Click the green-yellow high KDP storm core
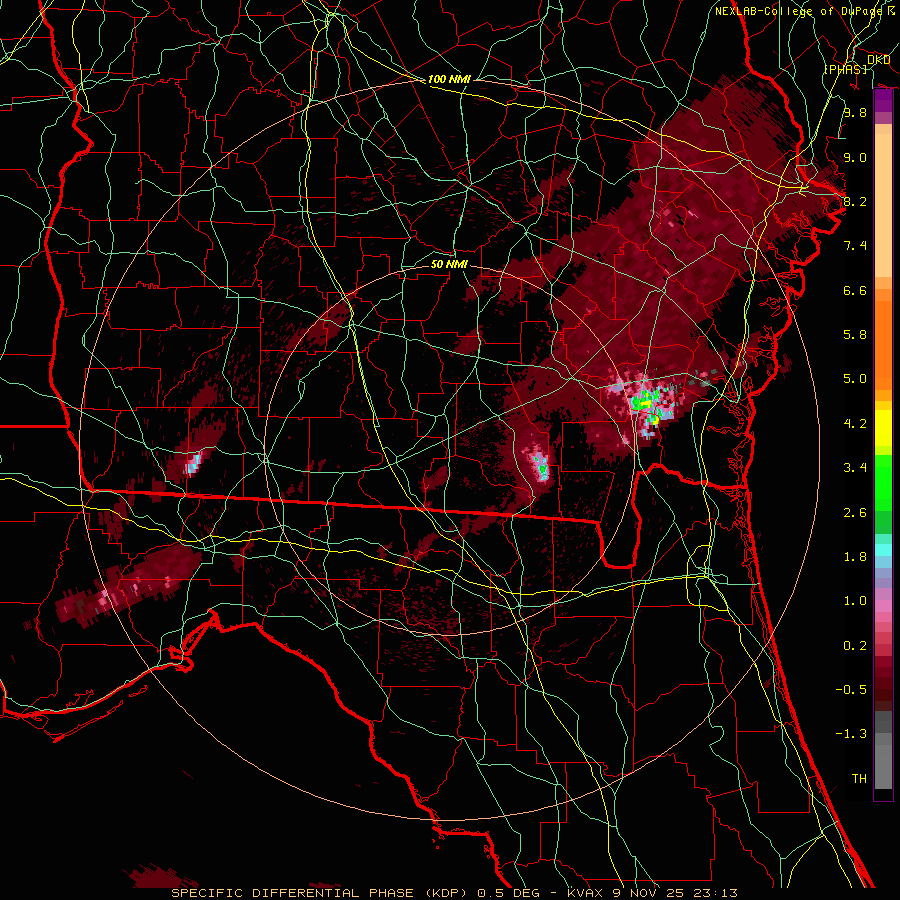The image size is (900, 900). [x=646, y=402]
